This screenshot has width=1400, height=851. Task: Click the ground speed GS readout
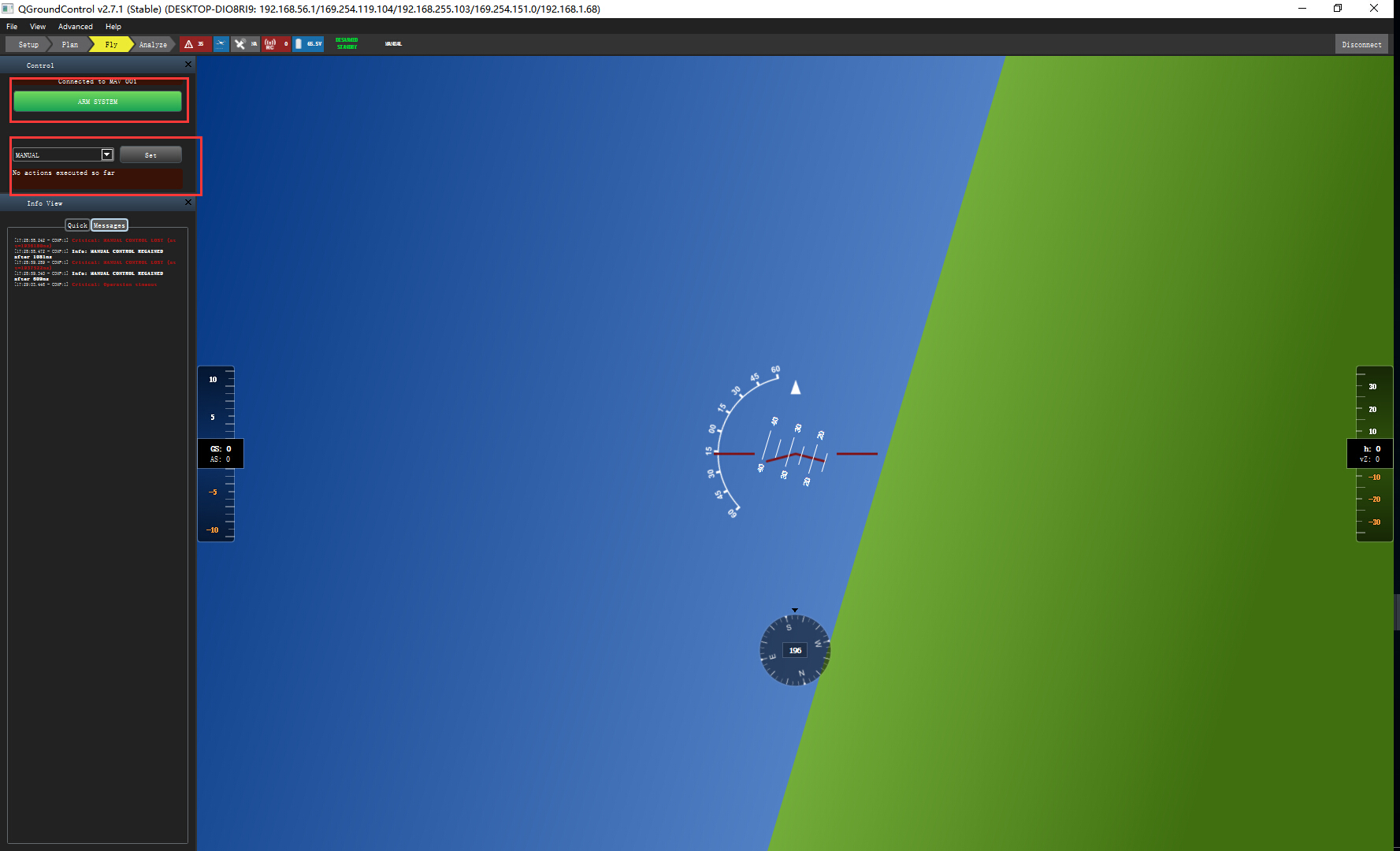[x=221, y=448]
